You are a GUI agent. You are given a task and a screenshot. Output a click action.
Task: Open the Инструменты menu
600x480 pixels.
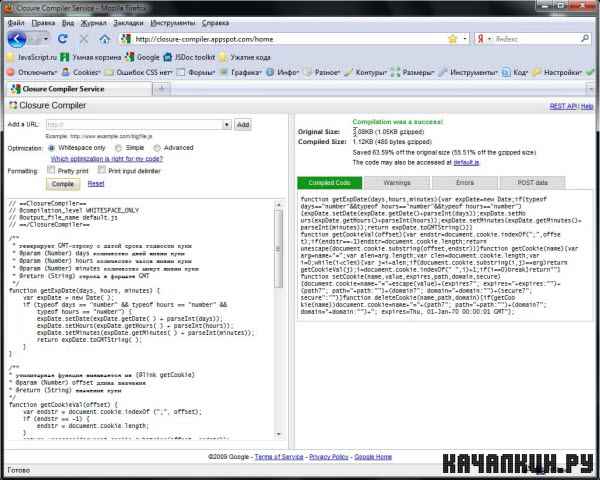coord(173,23)
